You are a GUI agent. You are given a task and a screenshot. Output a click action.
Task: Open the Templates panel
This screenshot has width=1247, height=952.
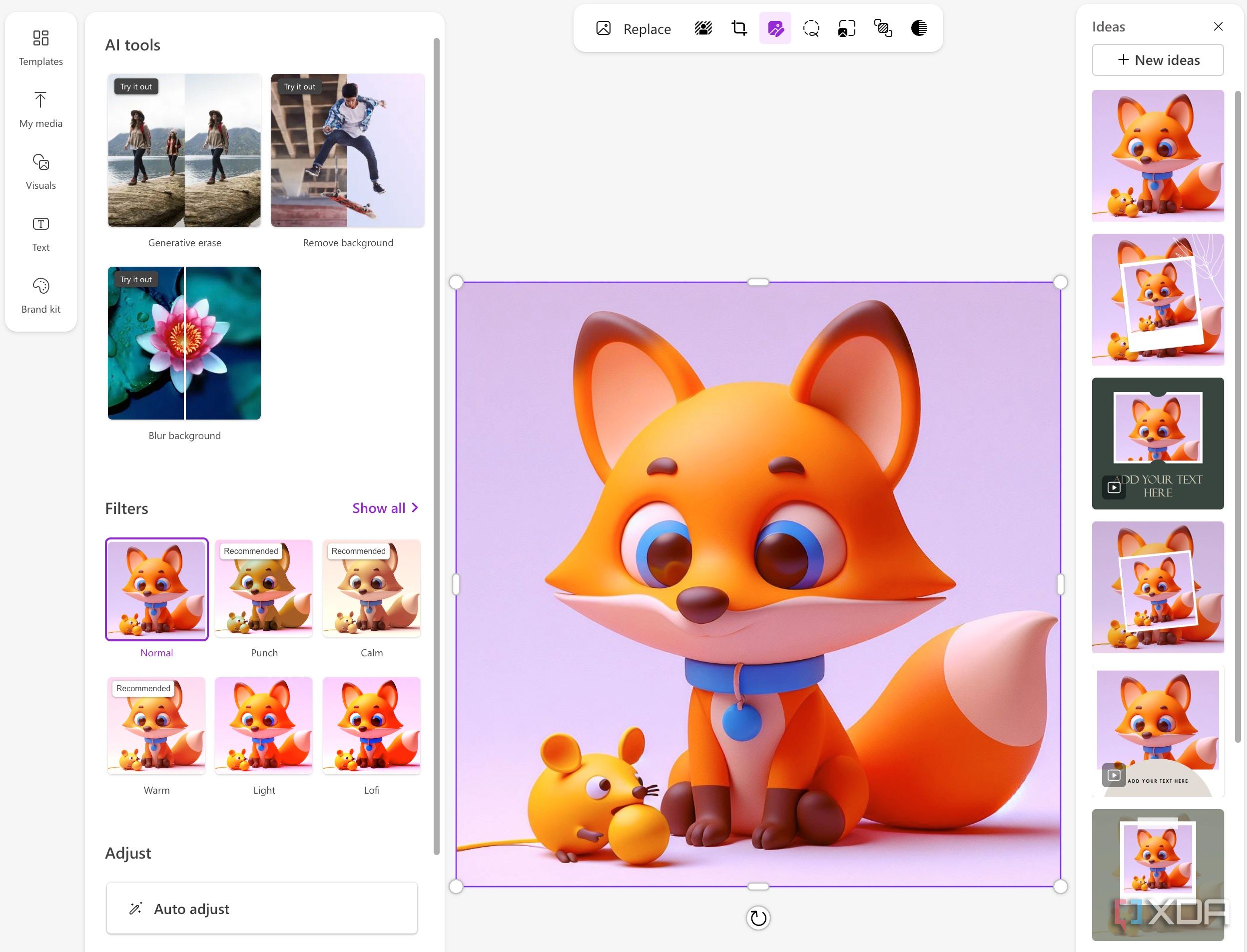point(41,48)
